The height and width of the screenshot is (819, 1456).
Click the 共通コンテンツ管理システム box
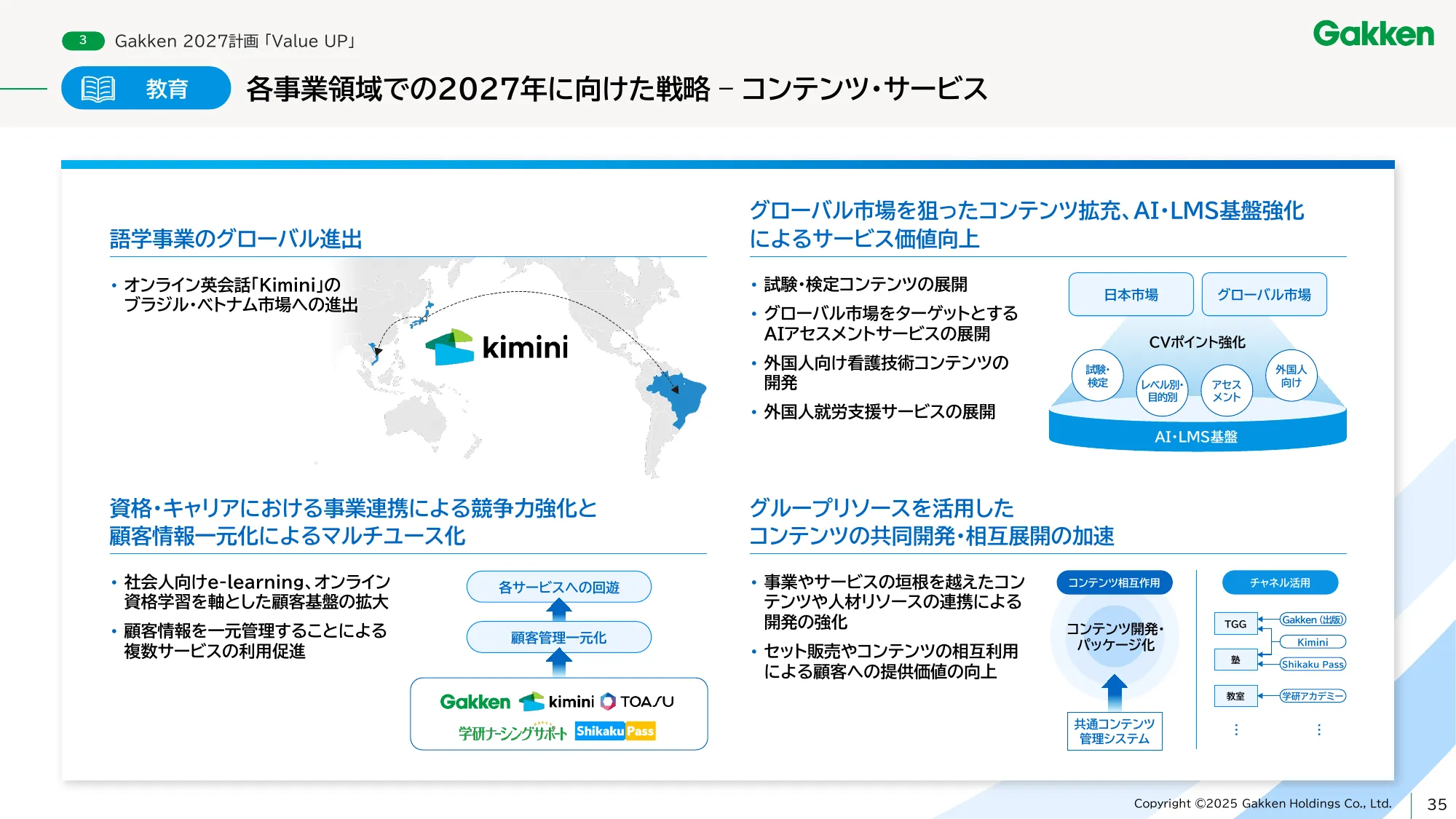click(1115, 730)
